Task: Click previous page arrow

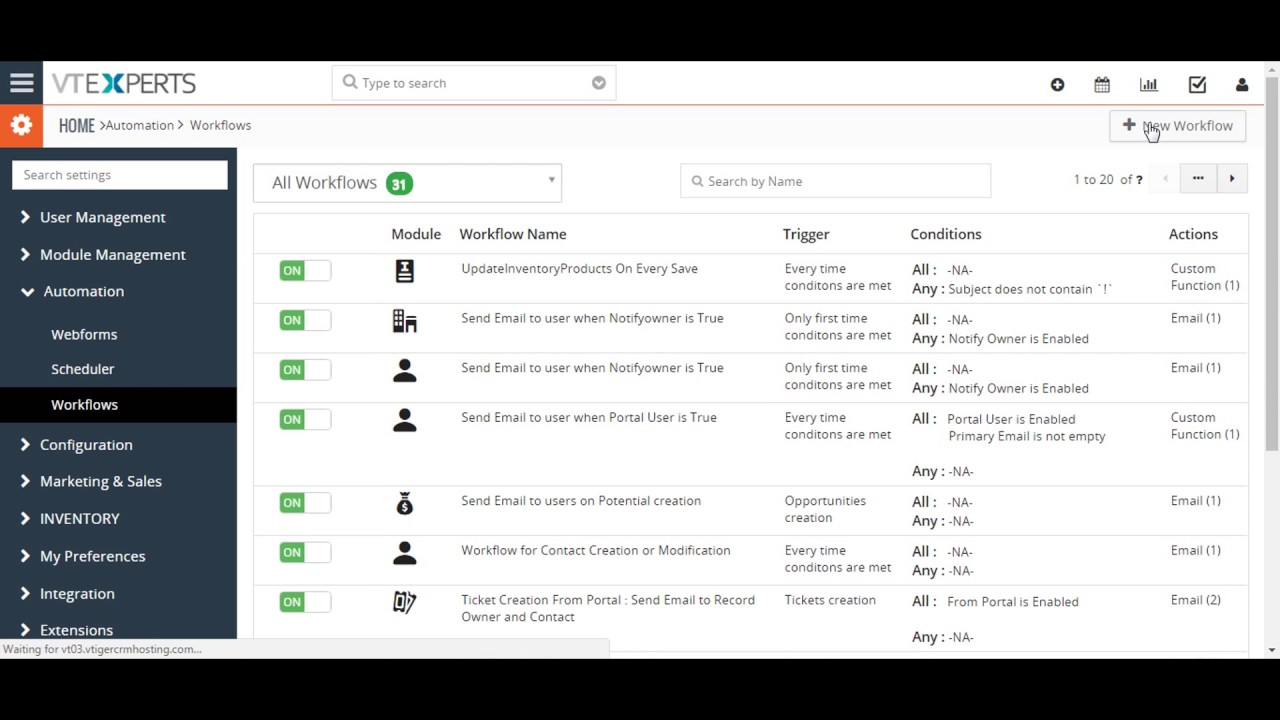Action: pos(1165,179)
